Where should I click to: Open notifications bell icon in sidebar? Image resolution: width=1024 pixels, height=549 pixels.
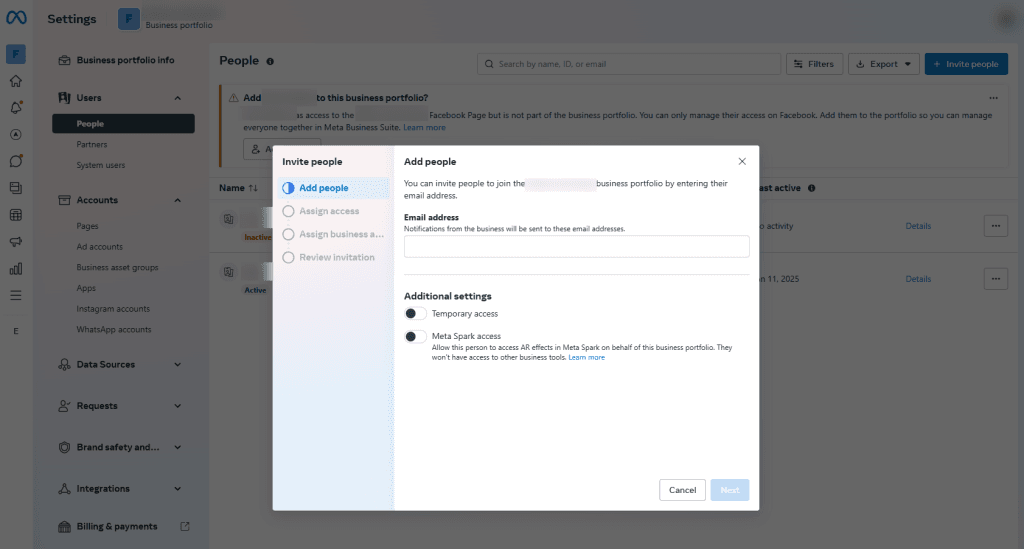pos(15,107)
